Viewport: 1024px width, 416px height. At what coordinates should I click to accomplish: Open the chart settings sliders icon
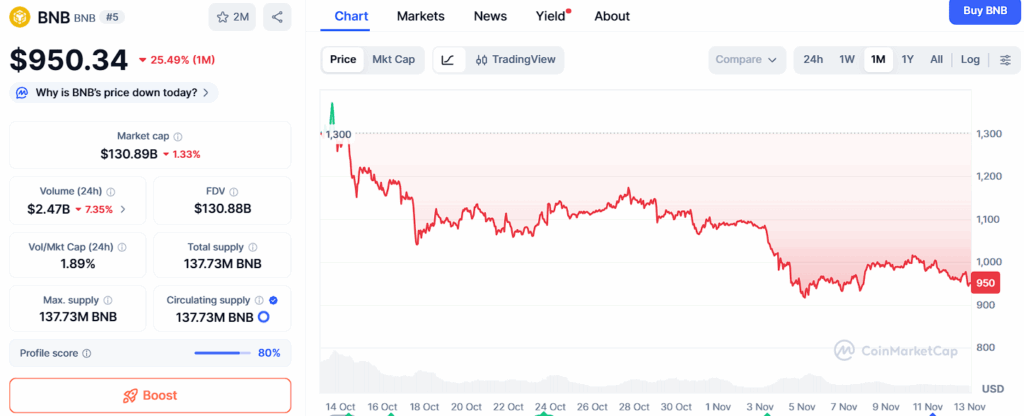point(1004,60)
